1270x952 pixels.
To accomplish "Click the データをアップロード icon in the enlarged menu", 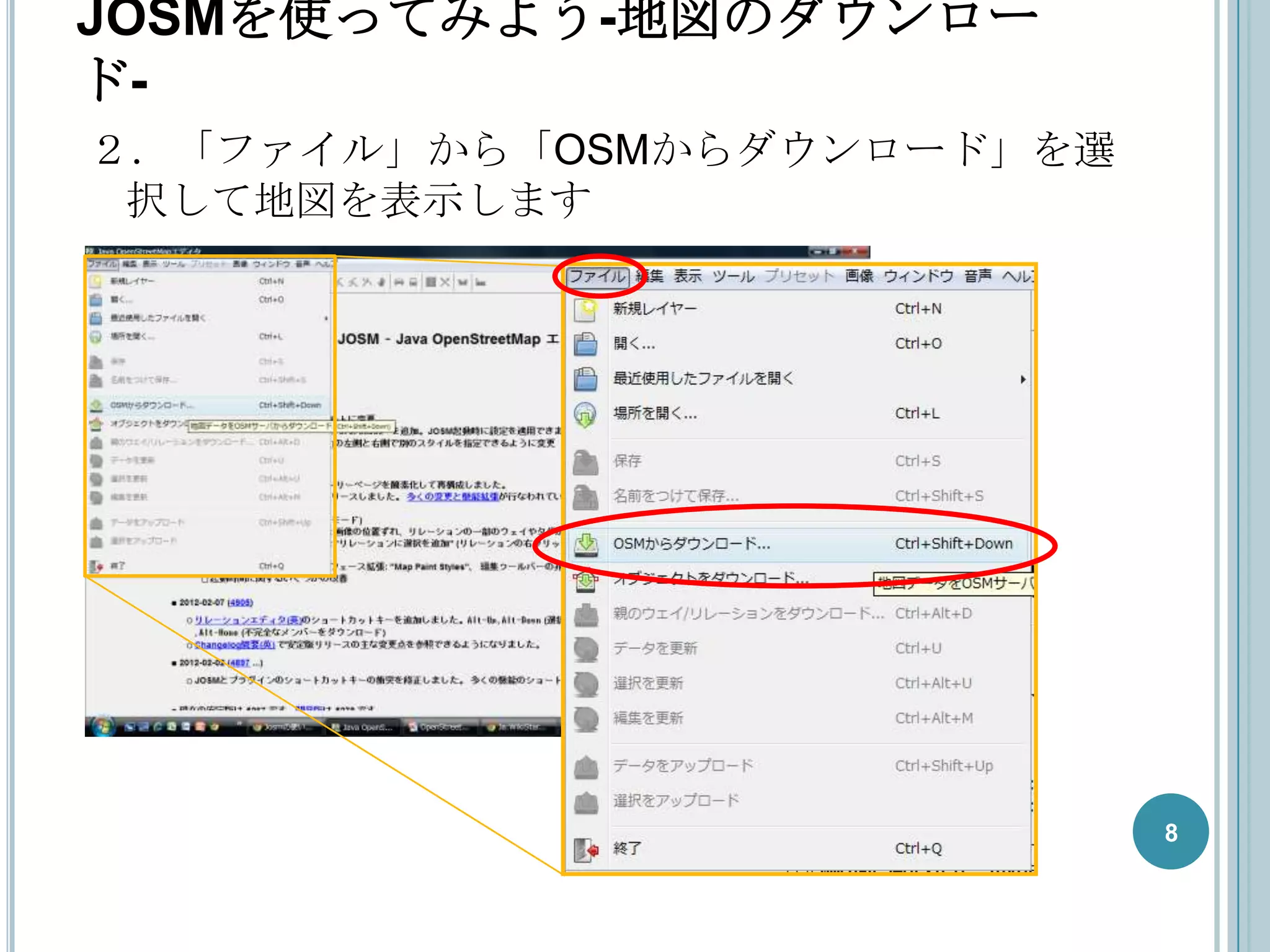I will [x=585, y=767].
